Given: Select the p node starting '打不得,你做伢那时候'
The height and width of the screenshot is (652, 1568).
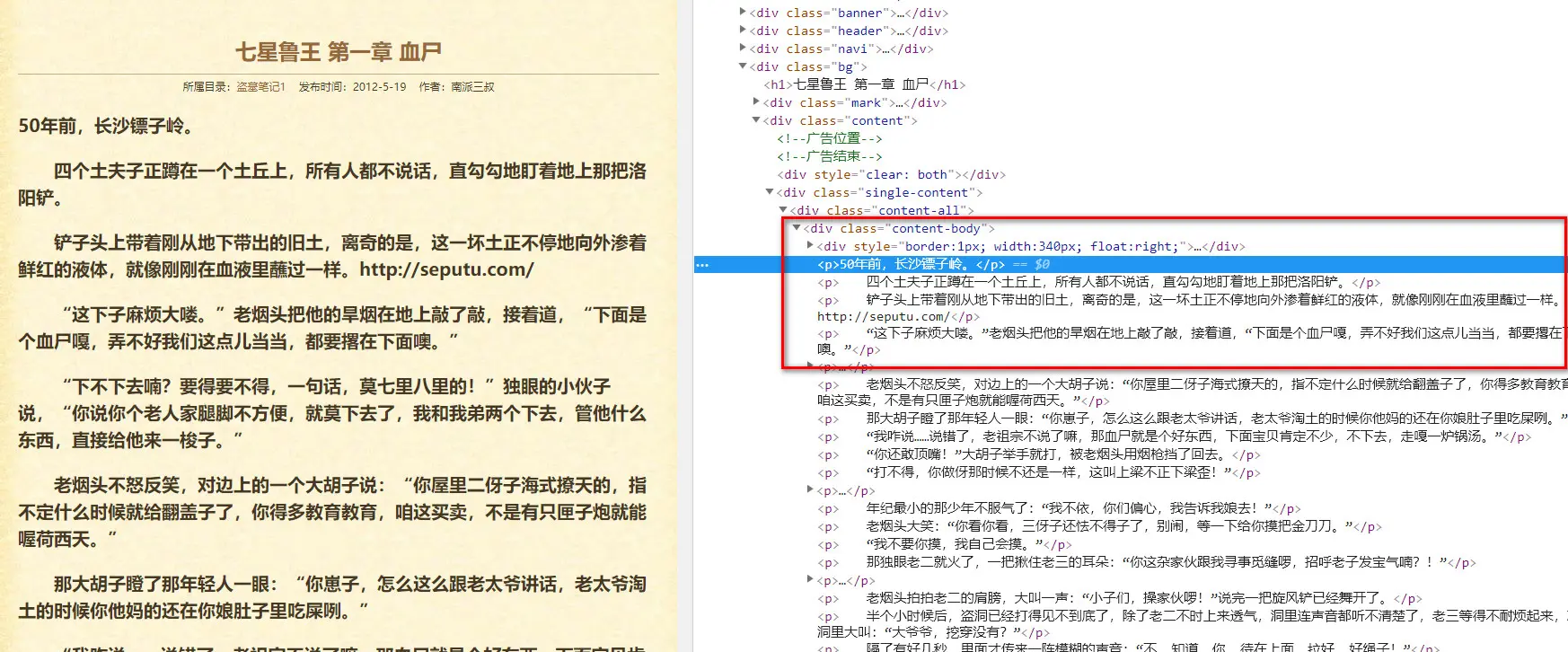Looking at the screenshot, I should point(1038,472).
